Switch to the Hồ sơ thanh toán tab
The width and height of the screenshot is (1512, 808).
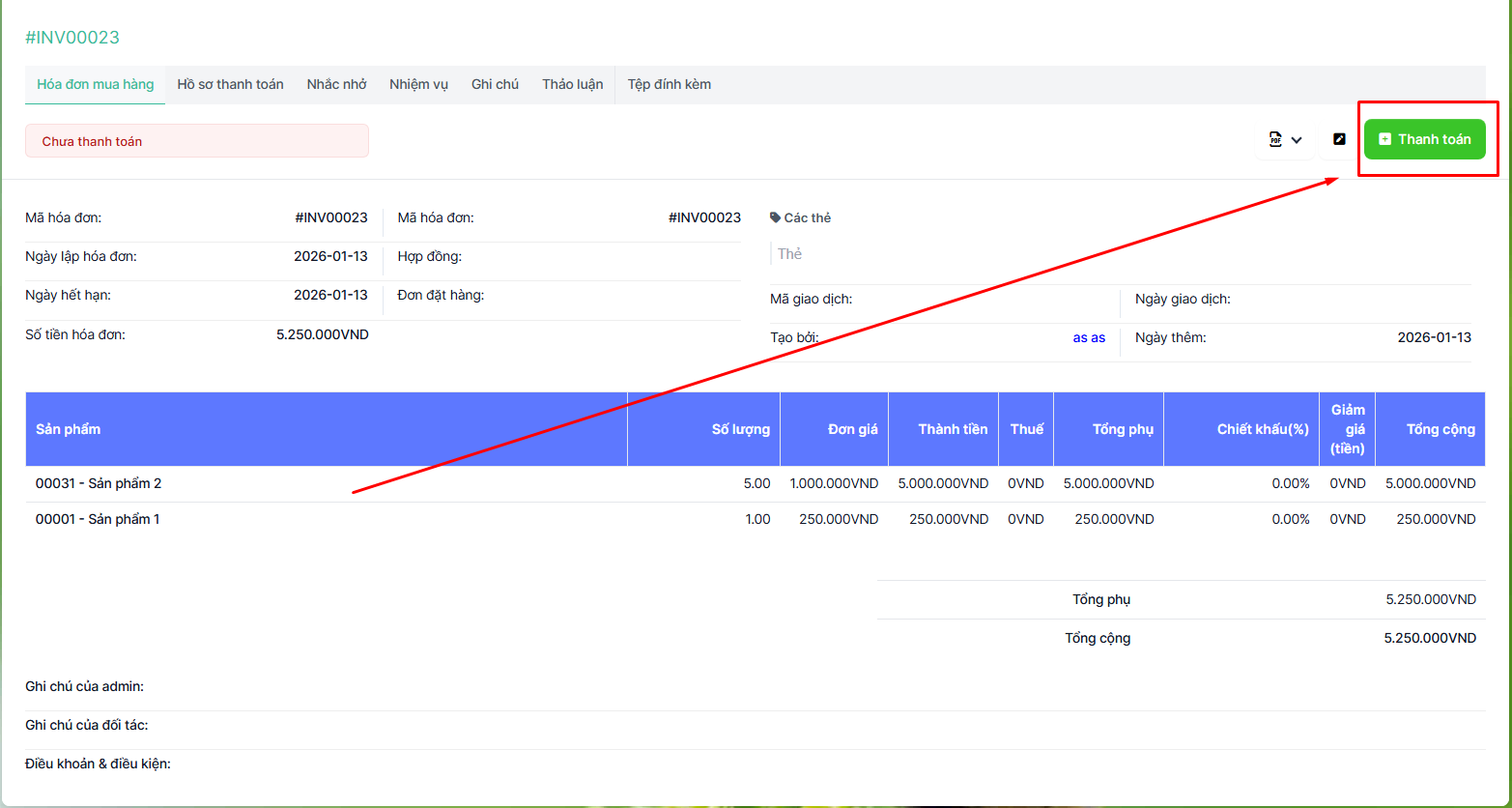pyautogui.click(x=230, y=85)
